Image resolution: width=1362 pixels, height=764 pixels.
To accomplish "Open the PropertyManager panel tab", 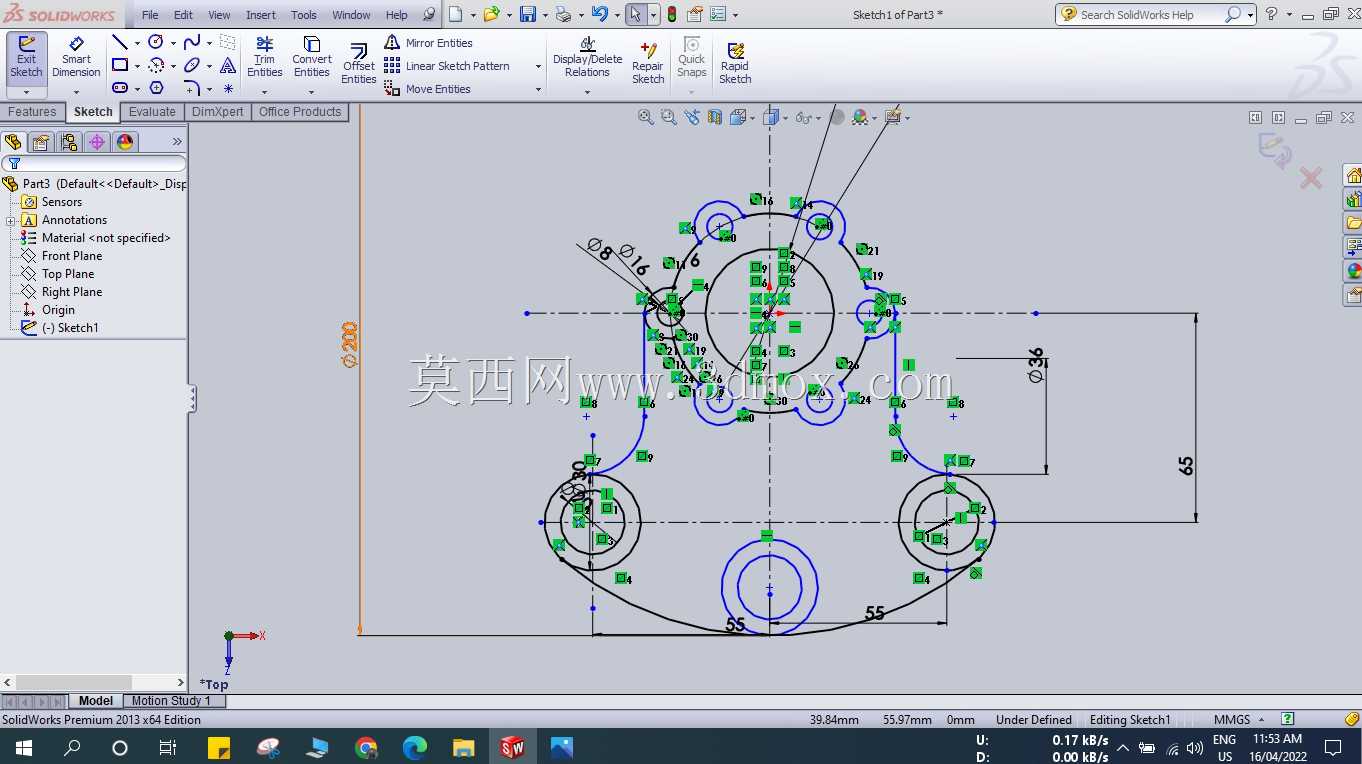I will 41,142.
